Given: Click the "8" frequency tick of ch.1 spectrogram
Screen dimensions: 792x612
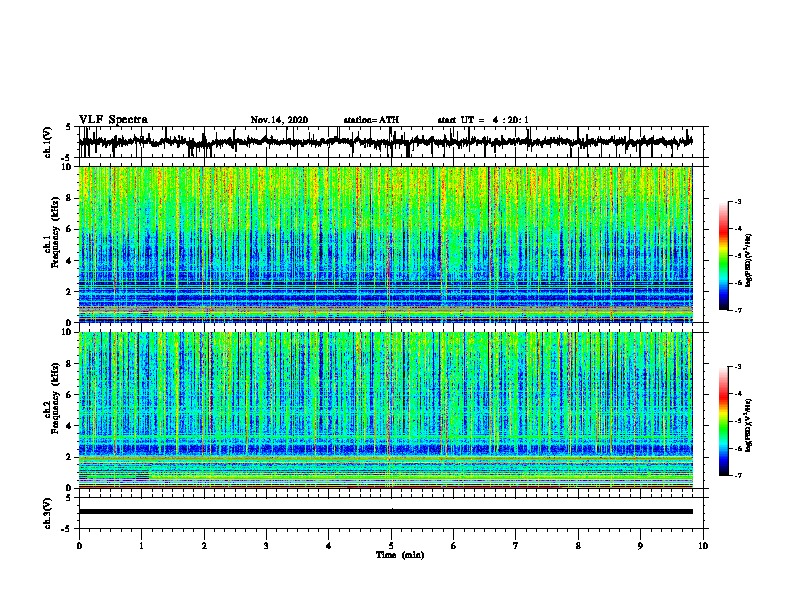Looking at the screenshot, I should coord(69,198).
